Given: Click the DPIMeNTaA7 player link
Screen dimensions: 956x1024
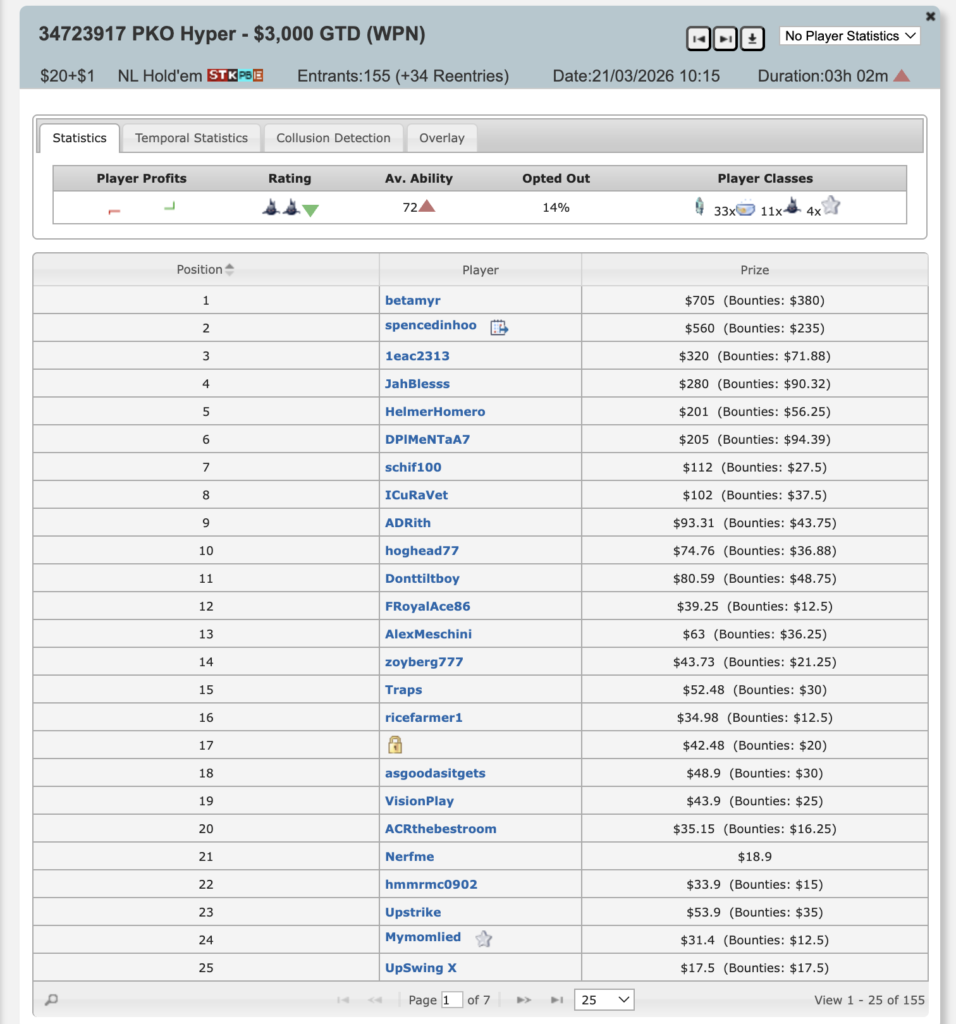Looking at the screenshot, I should pos(427,439).
